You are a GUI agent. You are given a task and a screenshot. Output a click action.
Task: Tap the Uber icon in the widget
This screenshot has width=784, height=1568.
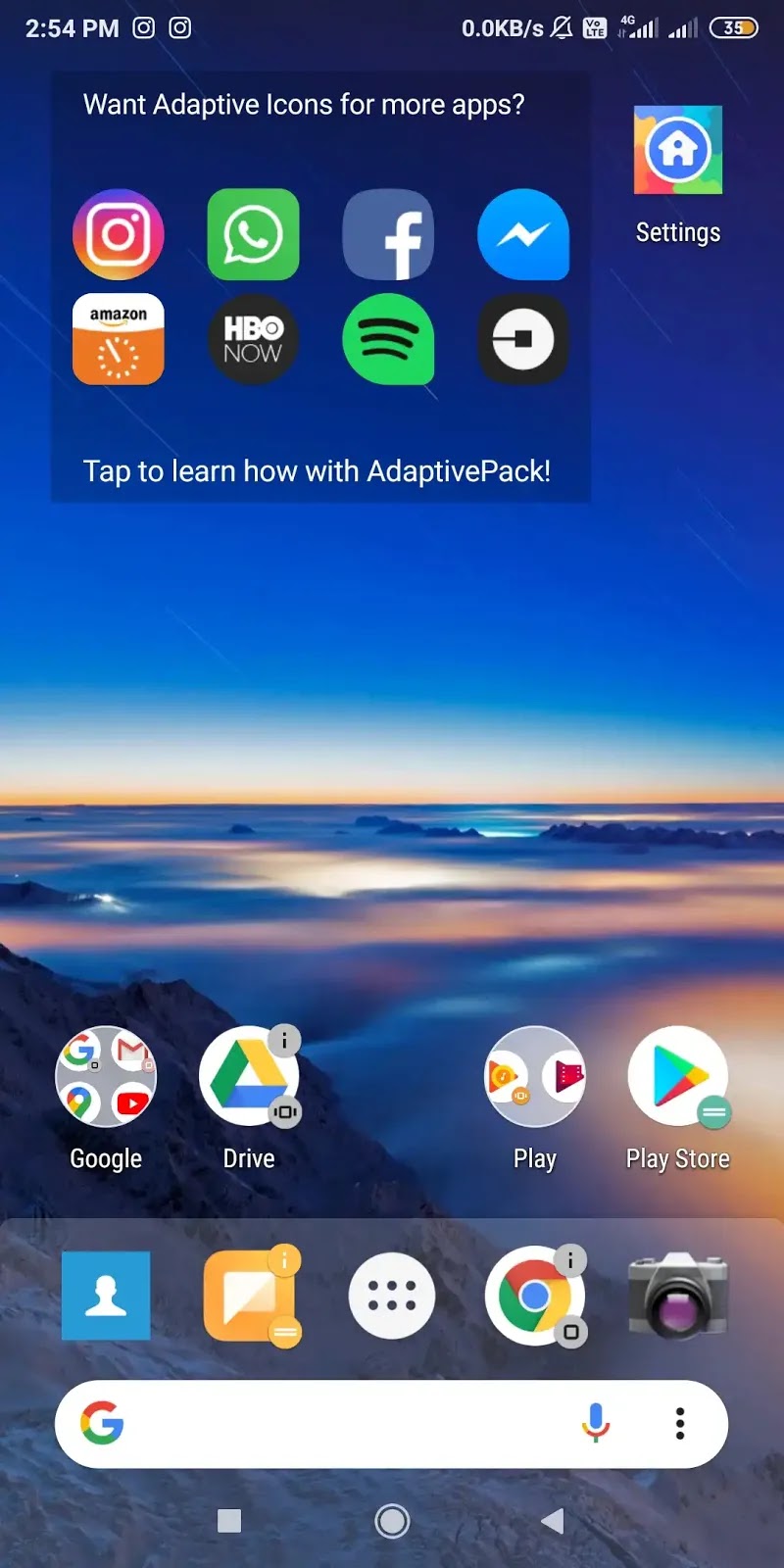pos(523,339)
